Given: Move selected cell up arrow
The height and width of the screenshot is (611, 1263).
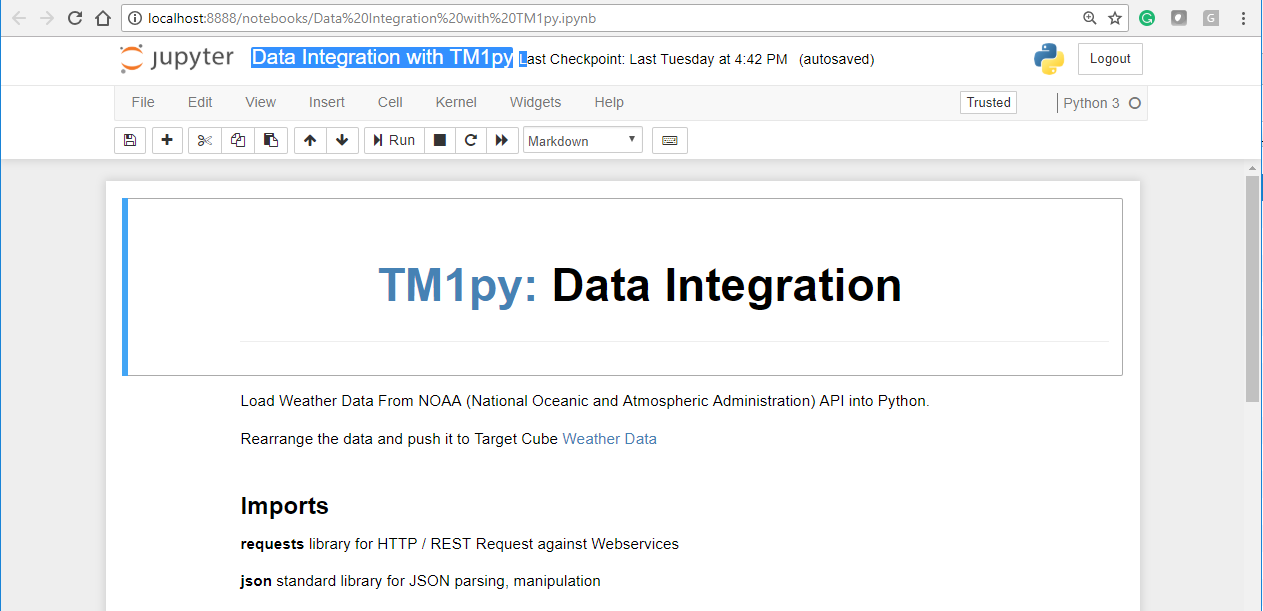Looking at the screenshot, I should pos(310,141).
